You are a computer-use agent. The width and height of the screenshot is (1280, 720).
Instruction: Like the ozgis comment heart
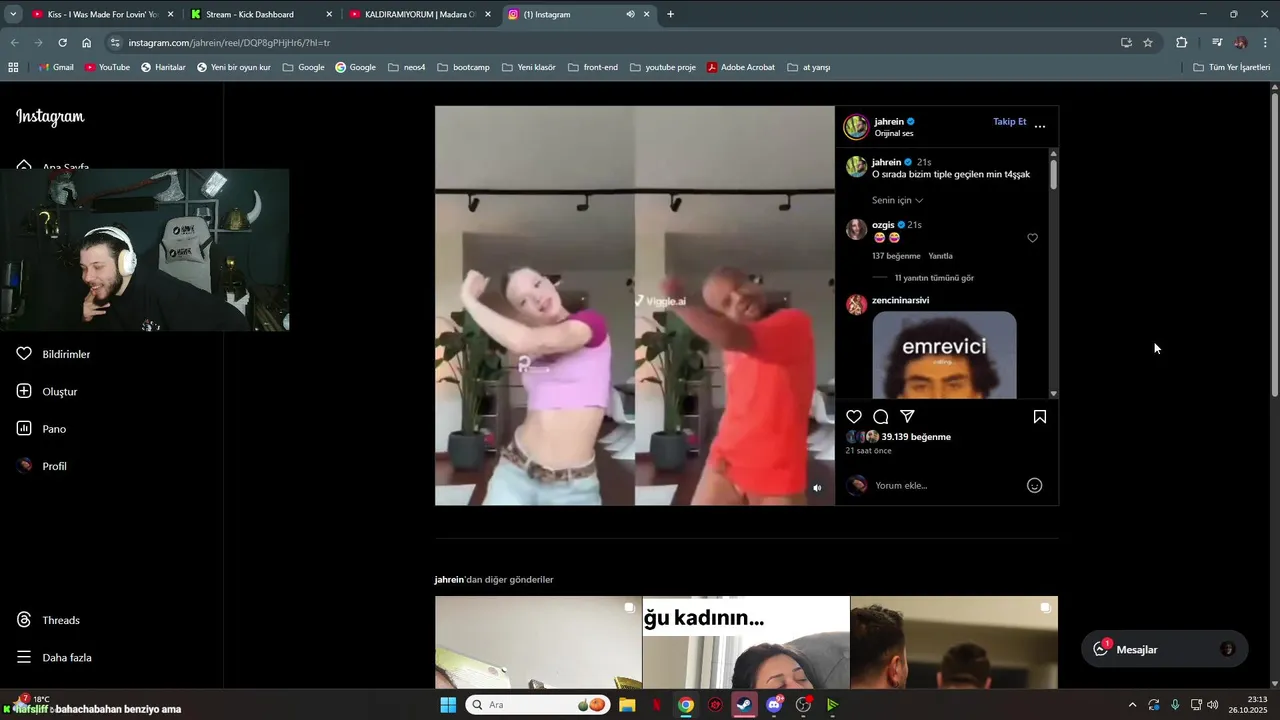click(1033, 238)
